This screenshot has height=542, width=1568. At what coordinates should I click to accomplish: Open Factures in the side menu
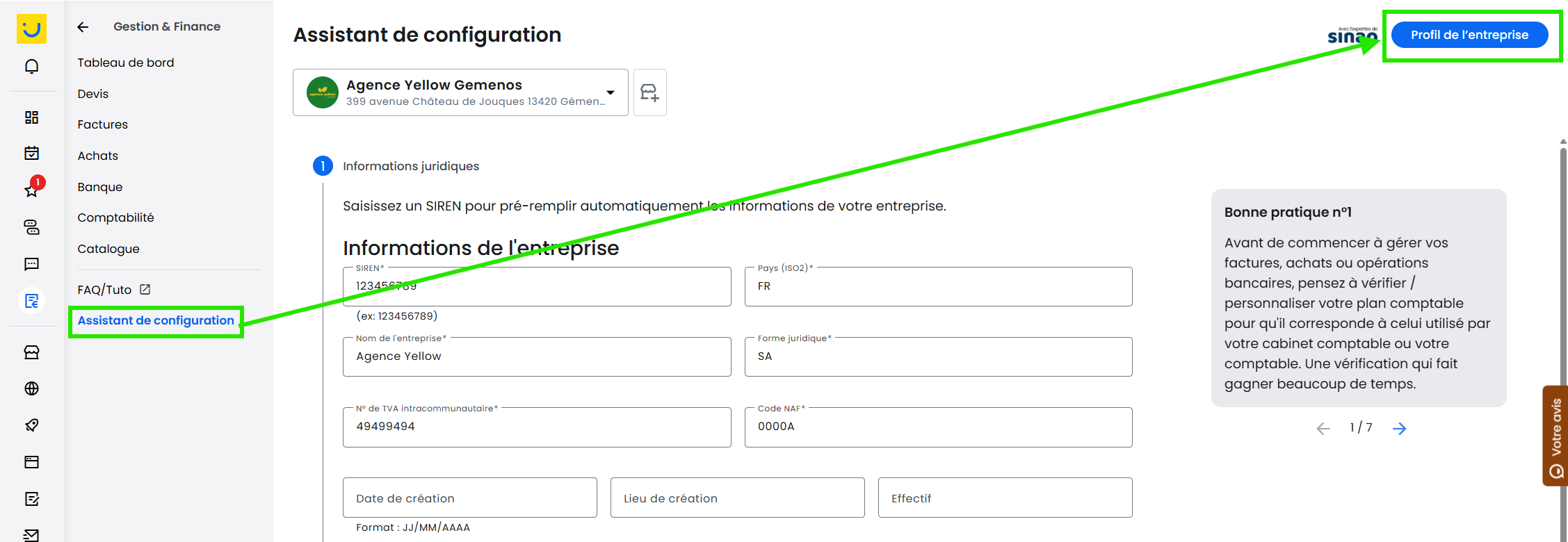point(103,124)
